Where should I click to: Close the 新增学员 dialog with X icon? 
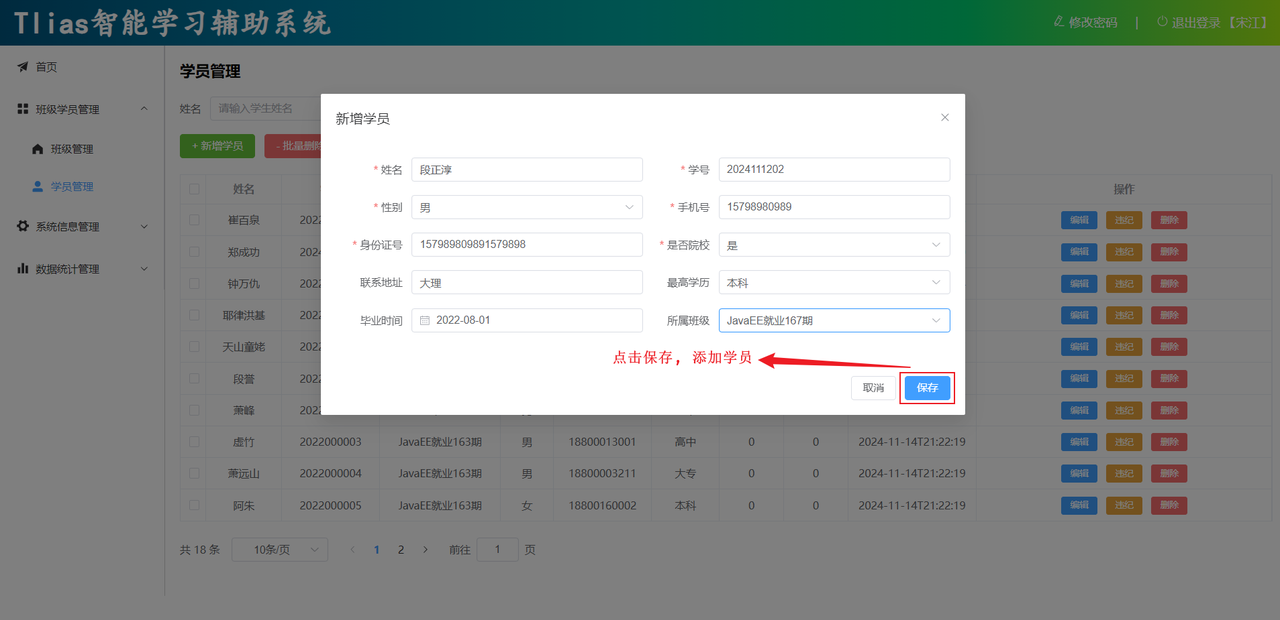click(x=945, y=118)
